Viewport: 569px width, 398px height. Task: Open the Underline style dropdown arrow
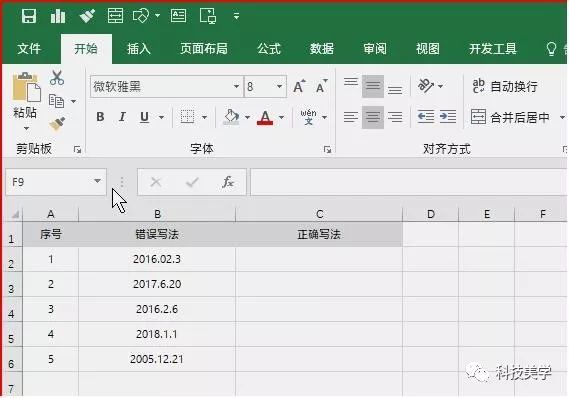161,117
